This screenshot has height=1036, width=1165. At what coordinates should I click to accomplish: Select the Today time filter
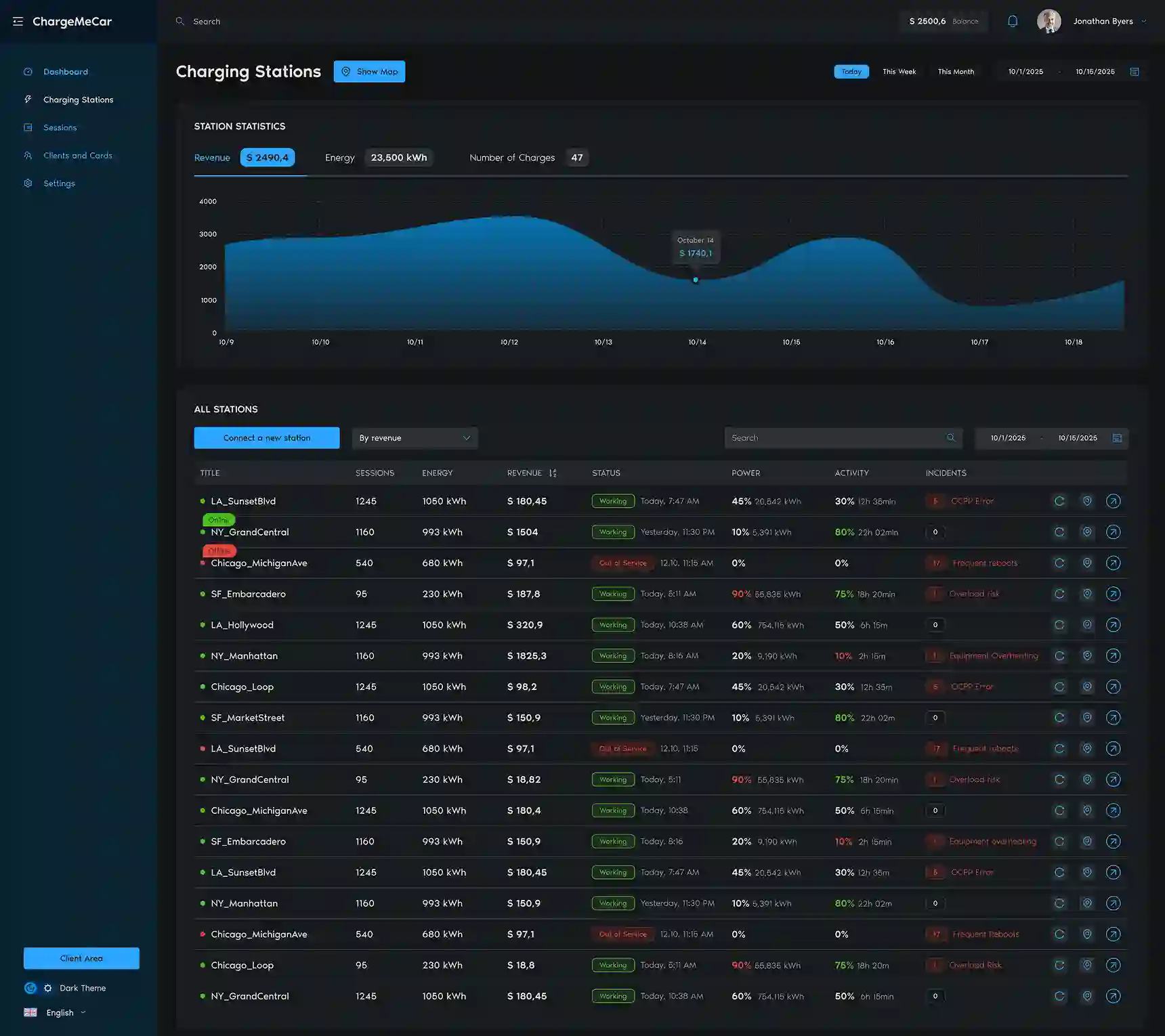click(851, 72)
